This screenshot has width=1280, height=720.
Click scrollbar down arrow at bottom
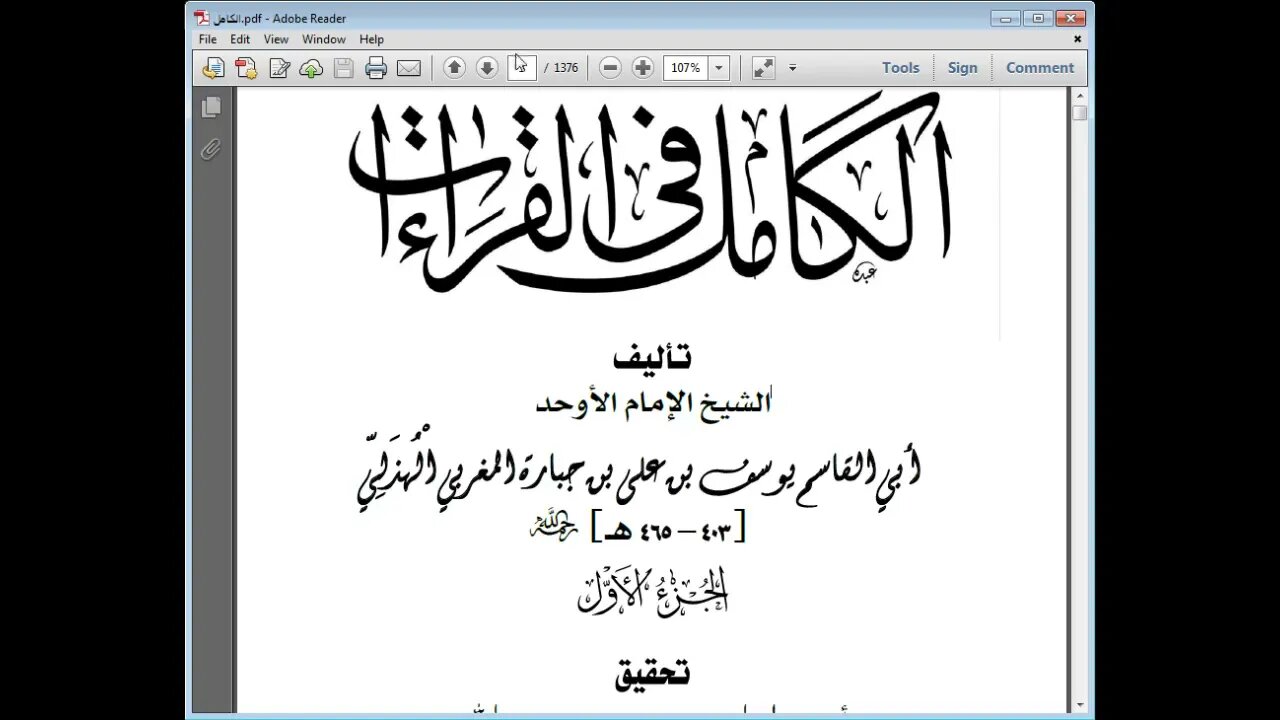tap(1079, 705)
